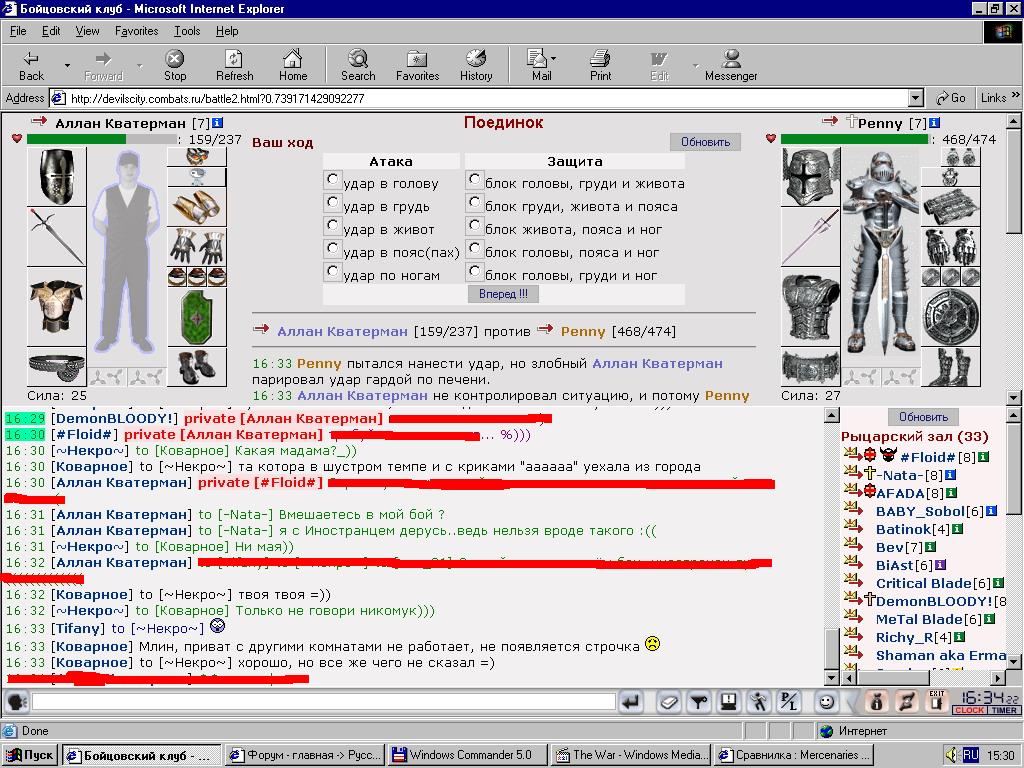The image size is (1024, 768).
Task: Click the RU language indicator in tray
Action: tap(970, 755)
